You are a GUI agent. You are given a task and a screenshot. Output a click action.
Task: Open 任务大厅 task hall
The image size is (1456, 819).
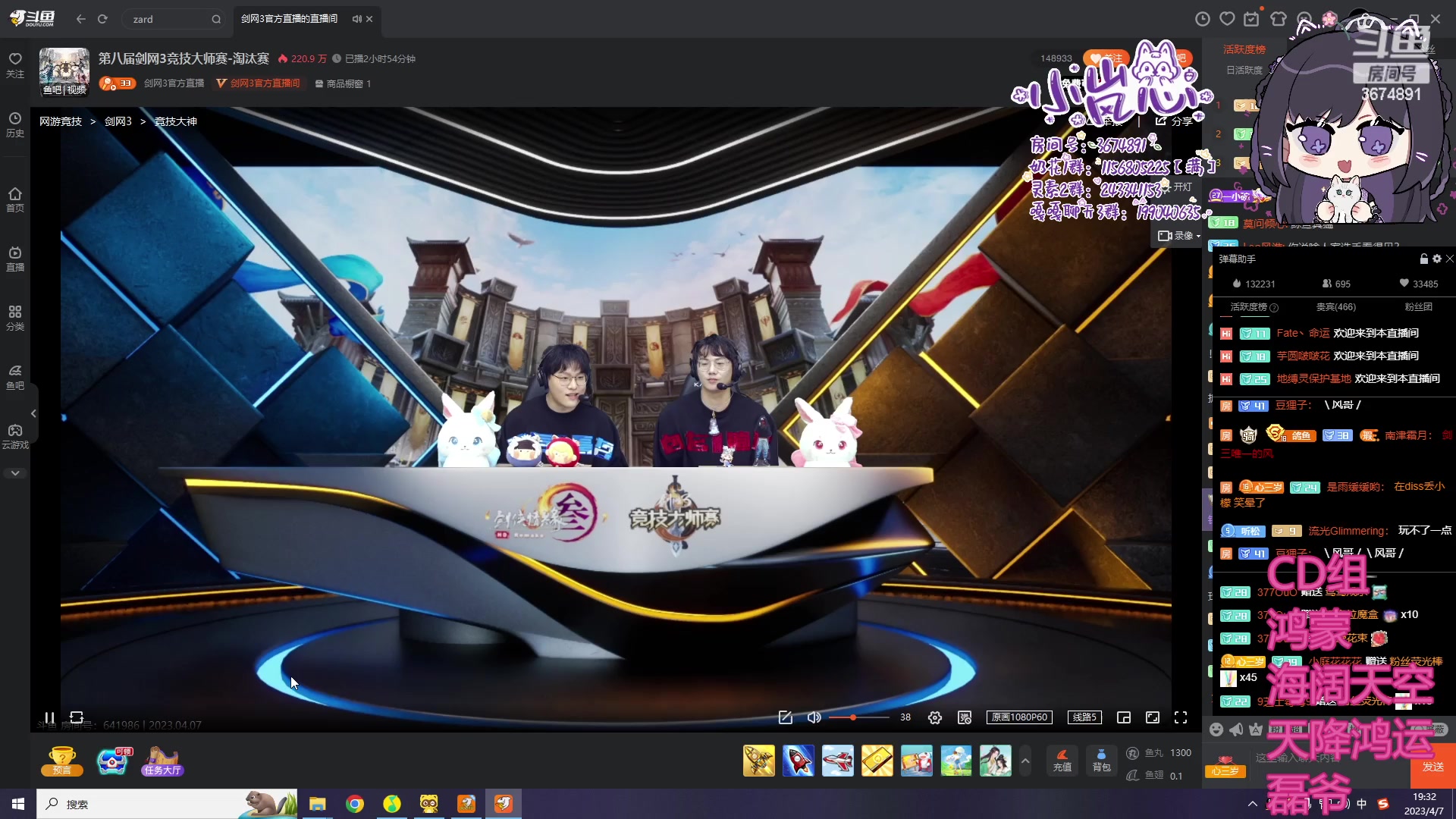click(162, 761)
